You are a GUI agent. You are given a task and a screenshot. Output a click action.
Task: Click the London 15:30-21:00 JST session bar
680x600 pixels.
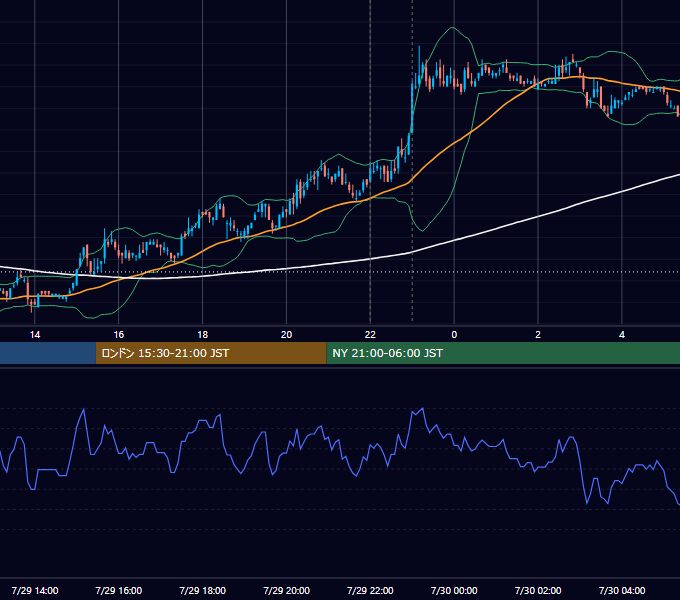(x=211, y=353)
